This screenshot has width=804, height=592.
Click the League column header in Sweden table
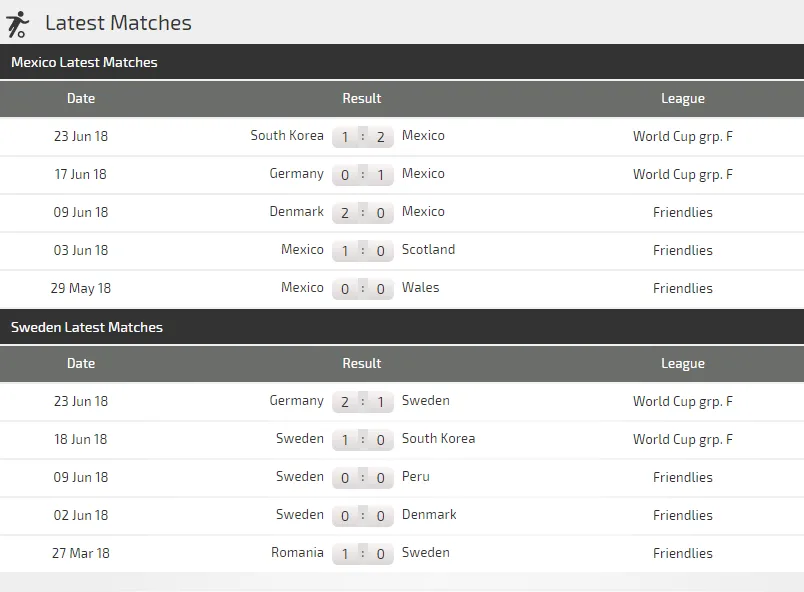point(683,364)
